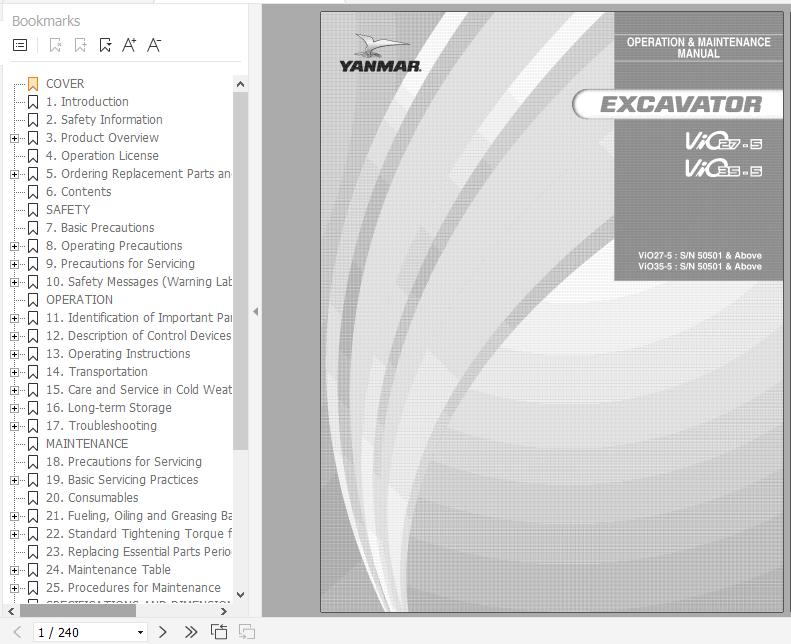Click bookmark icon beside MAINTENANCE
Viewport: 791px width, 644px height.
pyautogui.click(x=33, y=444)
